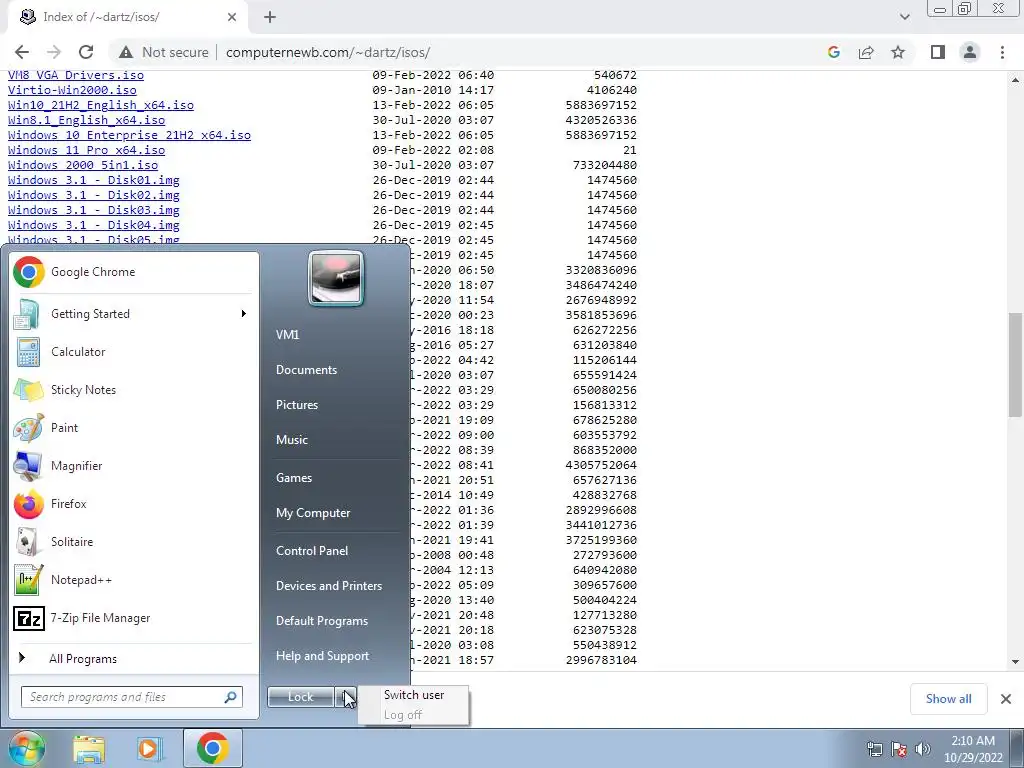This screenshot has width=1024, height=768.
Task: Click Chrome icon in taskbar
Action: coord(212,748)
